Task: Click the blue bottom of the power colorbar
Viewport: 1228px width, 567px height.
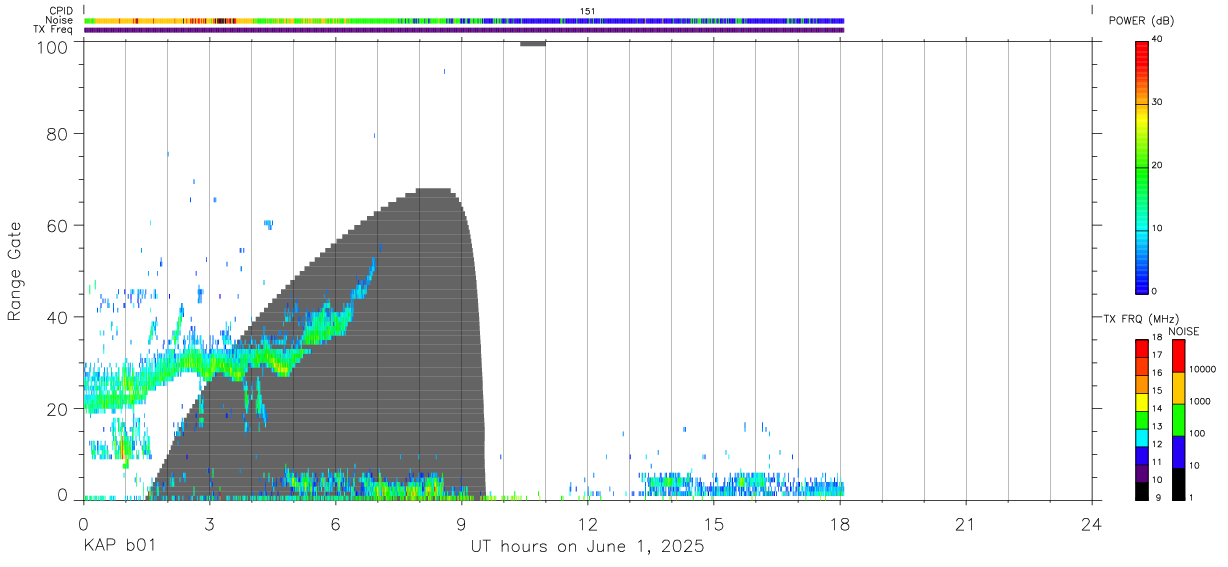Action: (1141, 280)
